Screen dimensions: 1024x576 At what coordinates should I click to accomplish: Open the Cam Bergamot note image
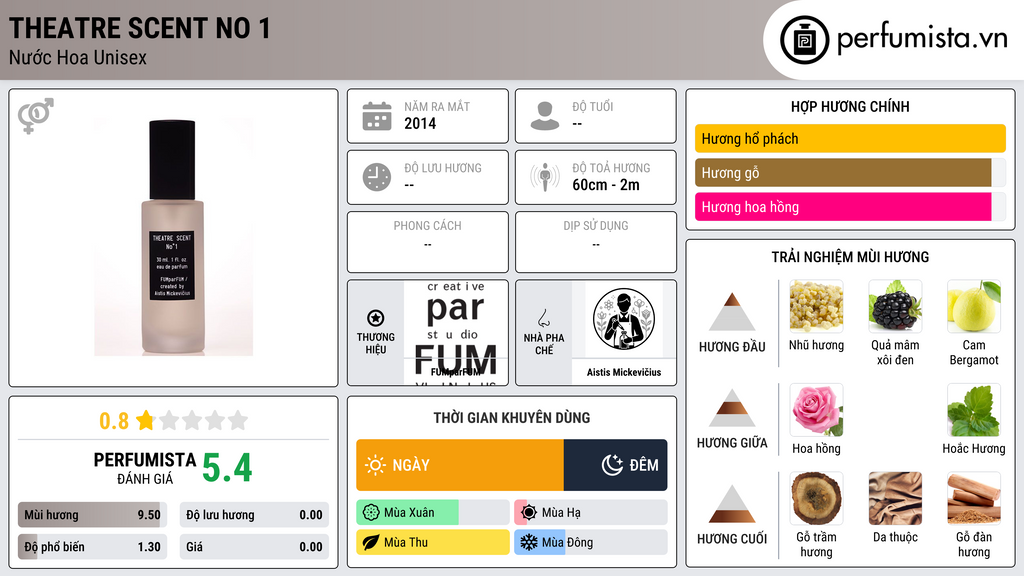[x=974, y=306]
